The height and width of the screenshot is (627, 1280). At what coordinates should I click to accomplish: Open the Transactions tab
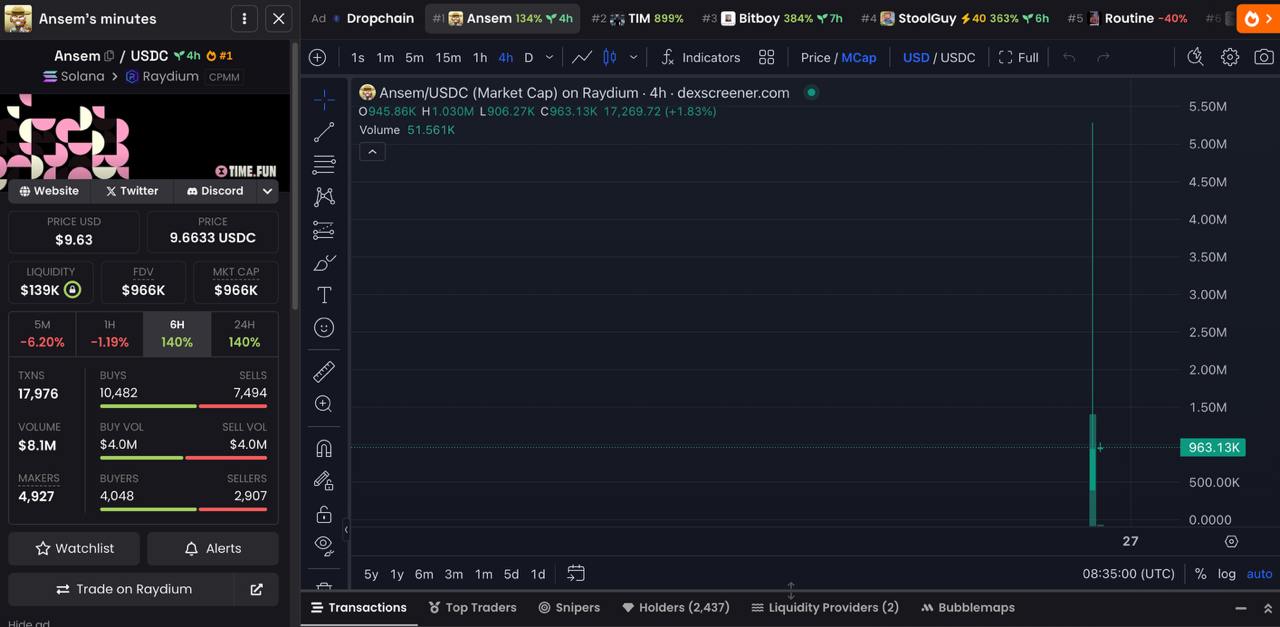[x=359, y=608]
